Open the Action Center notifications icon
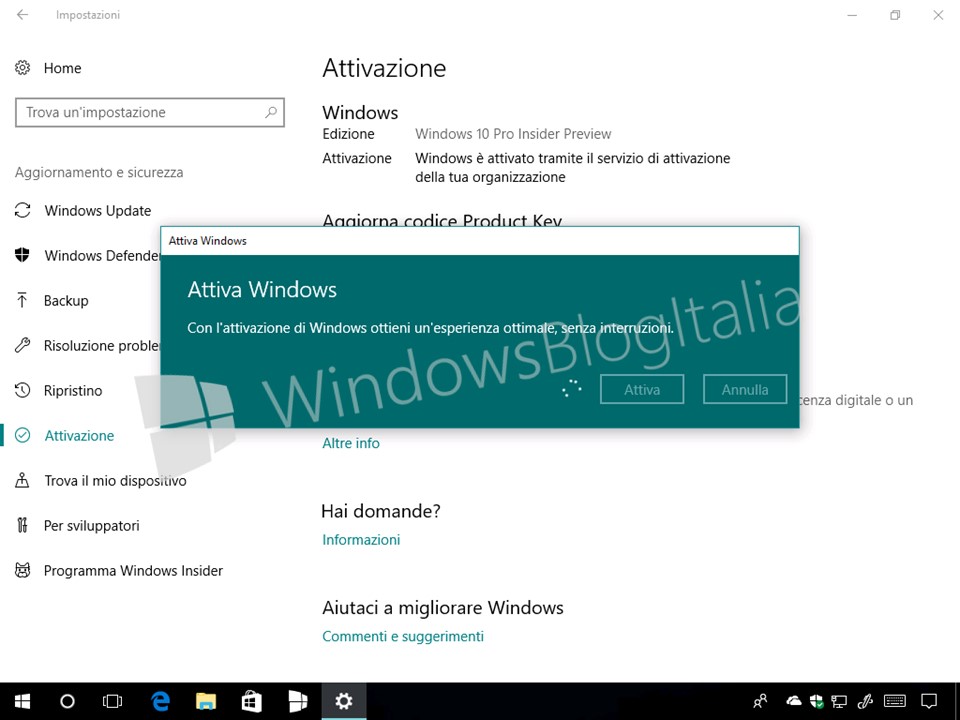960x720 pixels. click(x=929, y=701)
